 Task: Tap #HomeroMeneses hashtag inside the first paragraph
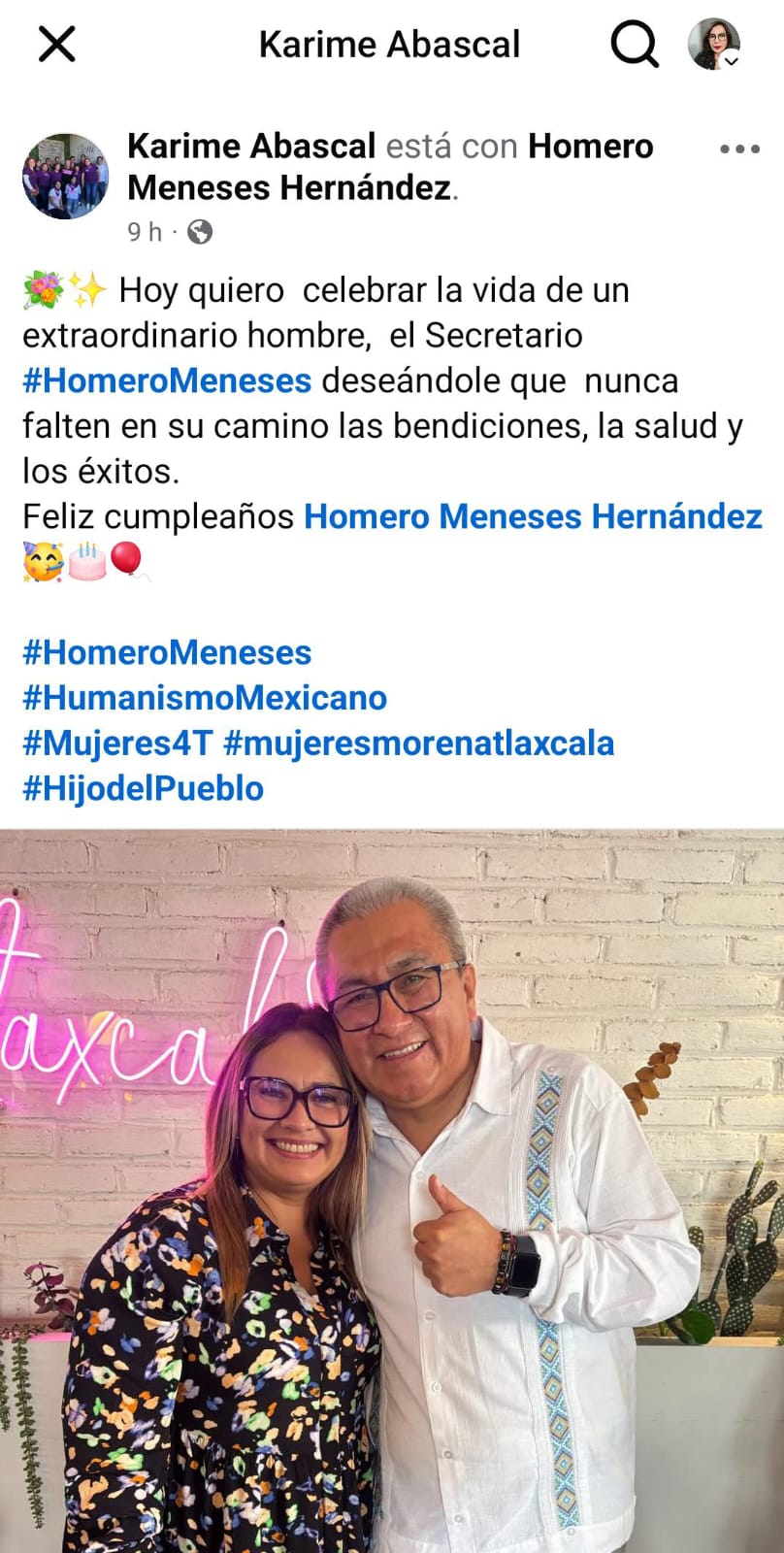tap(167, 380)
